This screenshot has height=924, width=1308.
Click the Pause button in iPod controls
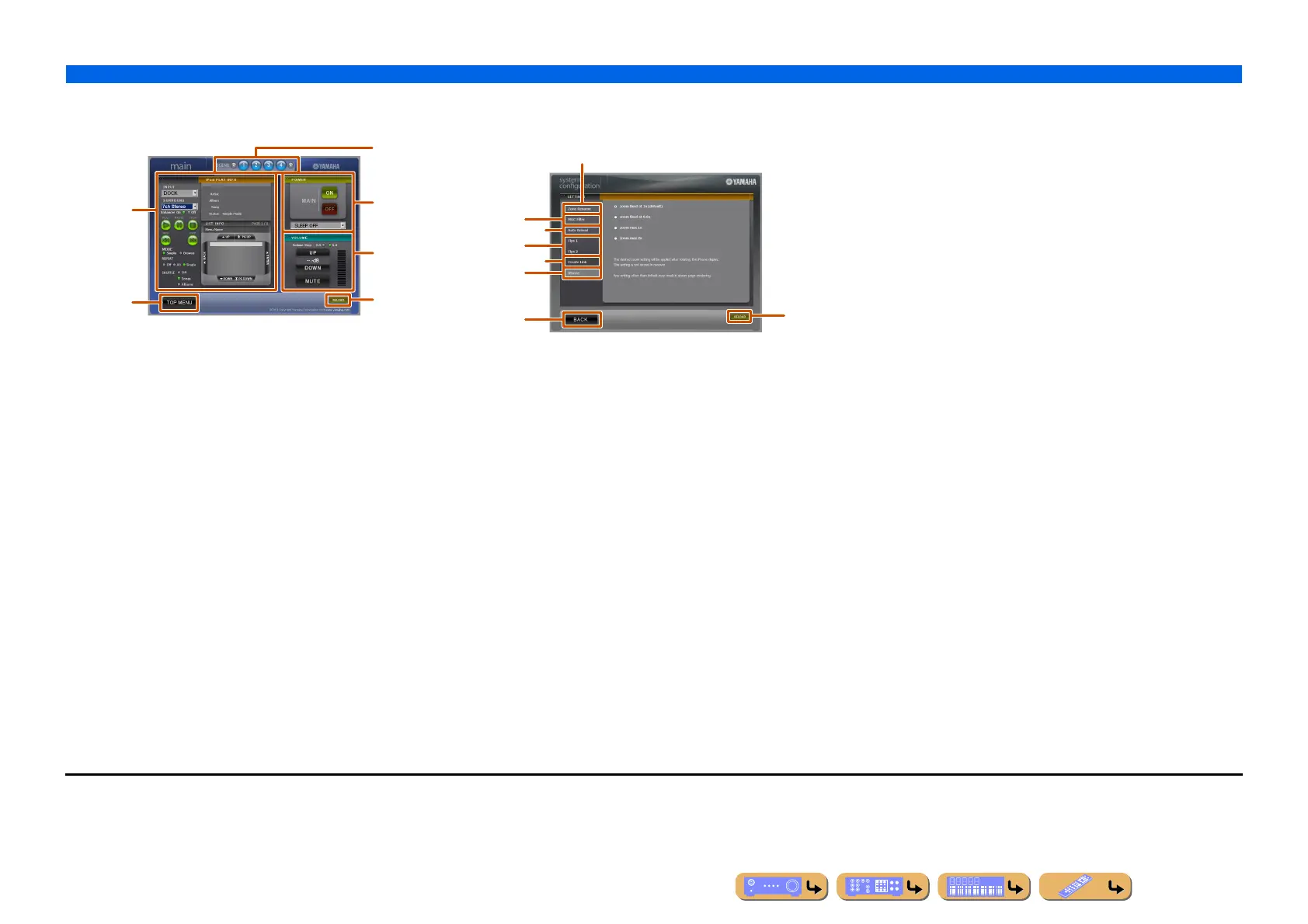click(179, 225)
